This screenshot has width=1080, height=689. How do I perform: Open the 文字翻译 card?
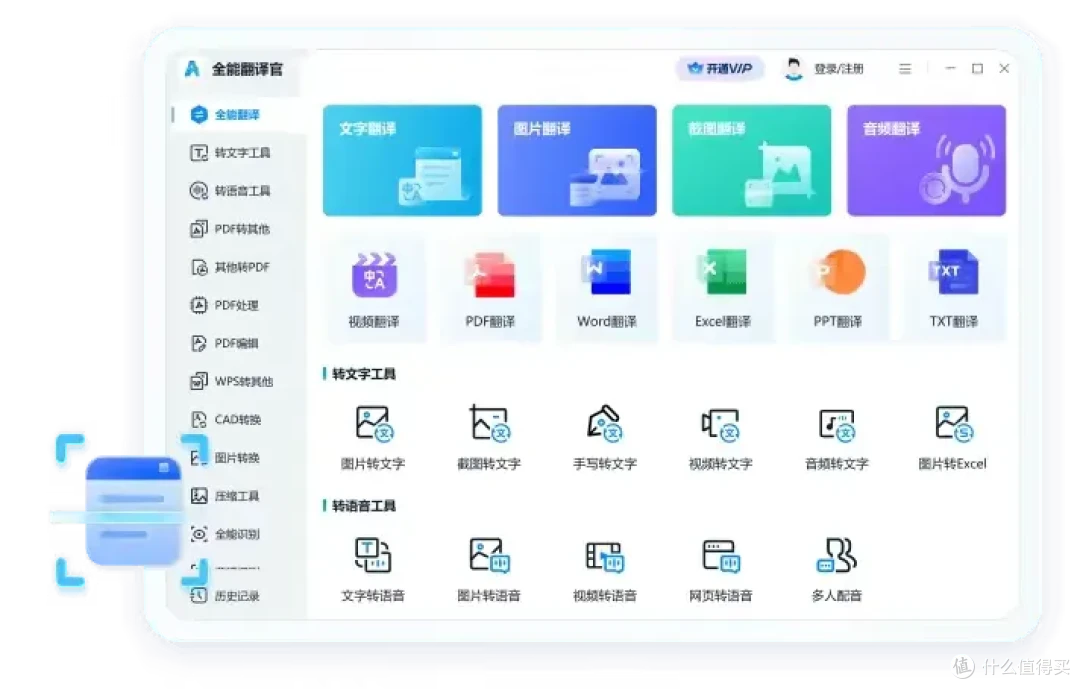pyautogui.click(x=402, y=161)
